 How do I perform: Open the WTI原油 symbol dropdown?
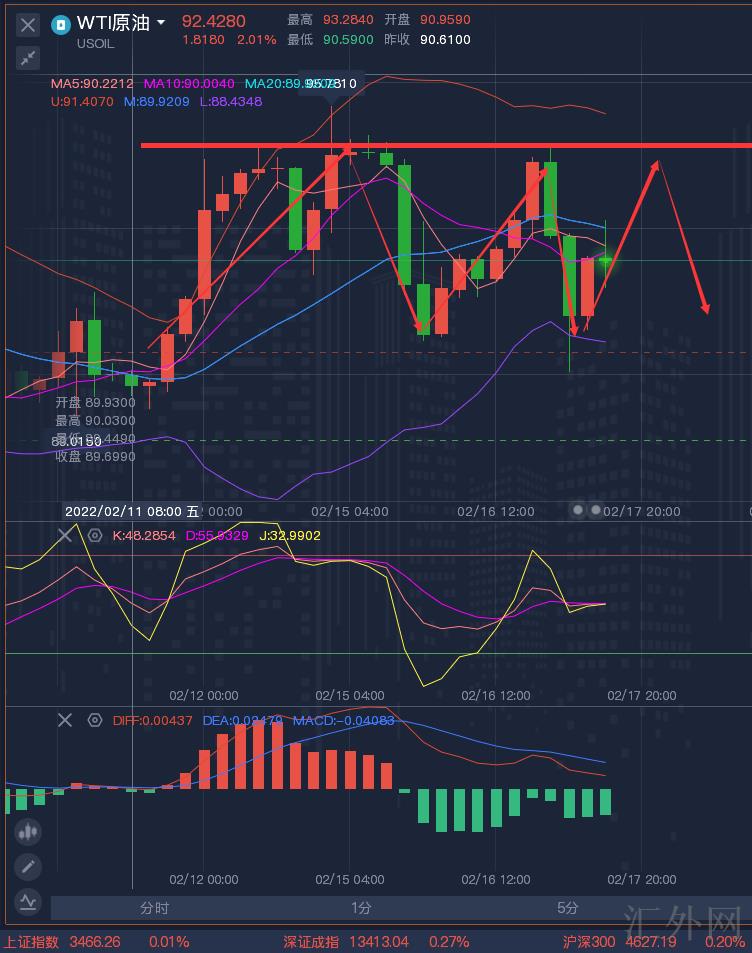[x=161, y=21]
